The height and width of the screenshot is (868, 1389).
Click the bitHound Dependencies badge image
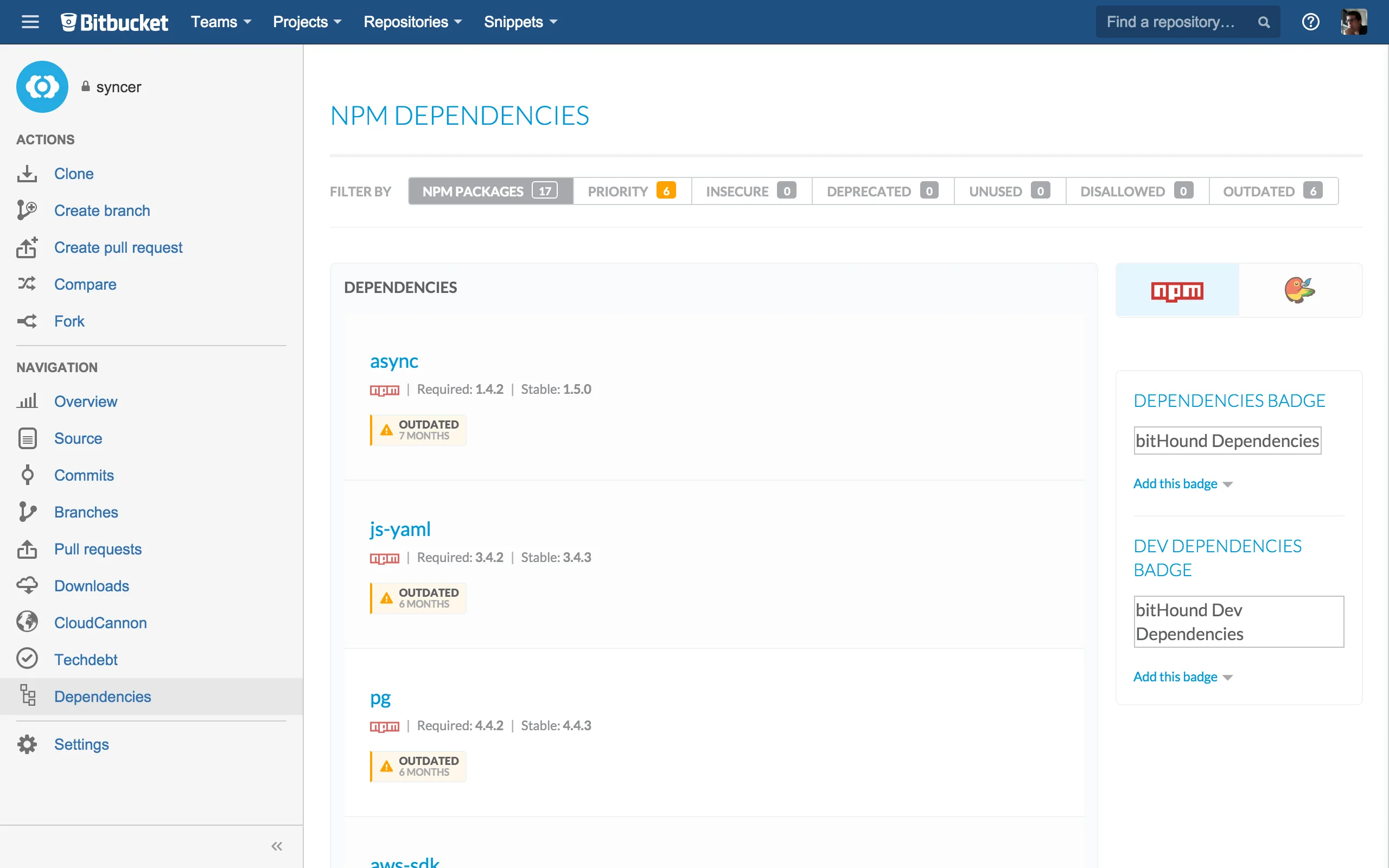click(x=1227, y=441)
